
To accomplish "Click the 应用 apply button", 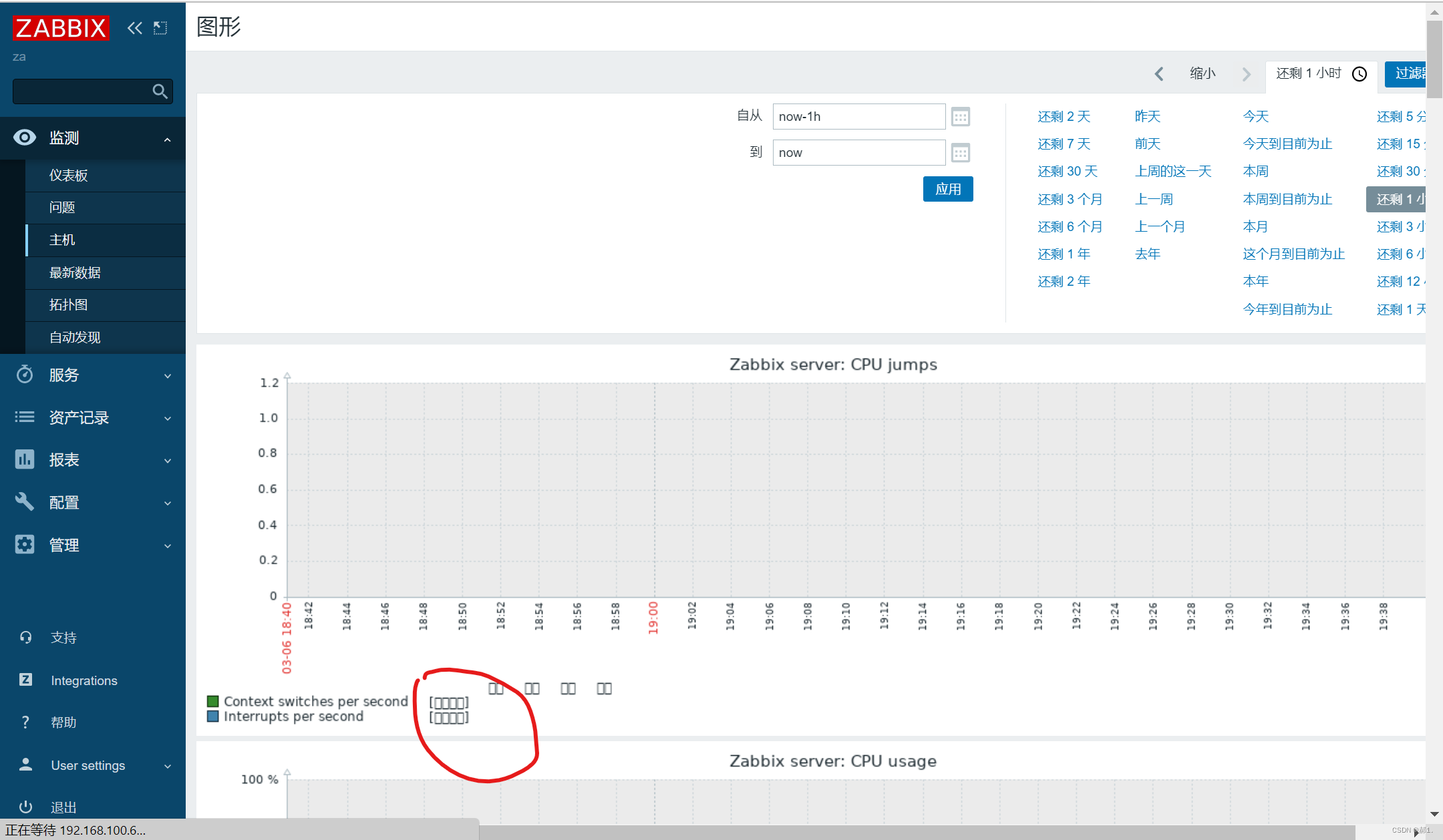I will [x=948, y=189].
